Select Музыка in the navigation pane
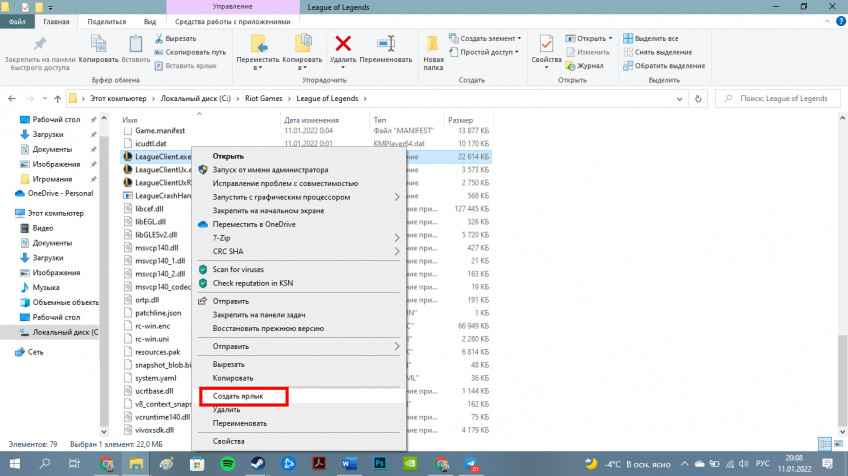 click(x=46, y=287)
